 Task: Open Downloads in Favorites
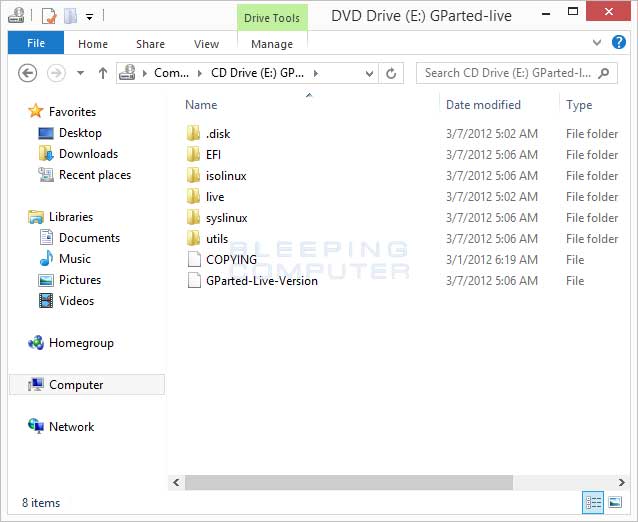[88, 154]
